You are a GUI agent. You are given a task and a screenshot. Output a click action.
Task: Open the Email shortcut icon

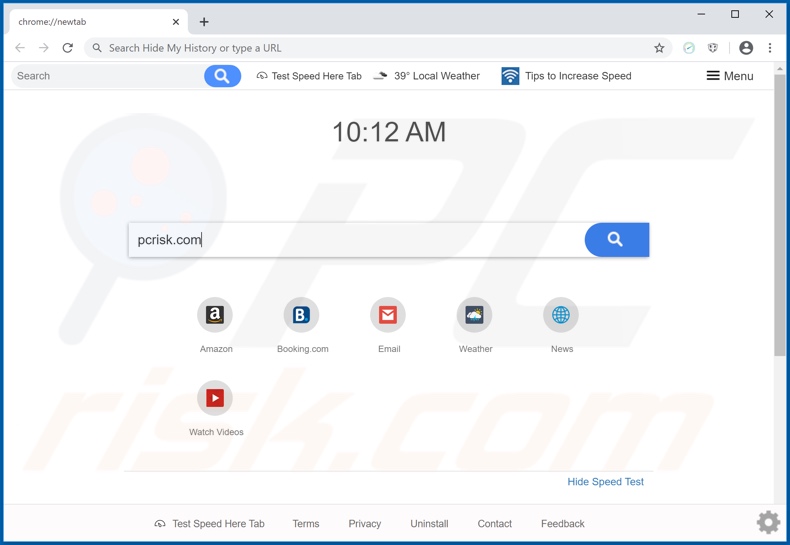click(x=388, y=315)
